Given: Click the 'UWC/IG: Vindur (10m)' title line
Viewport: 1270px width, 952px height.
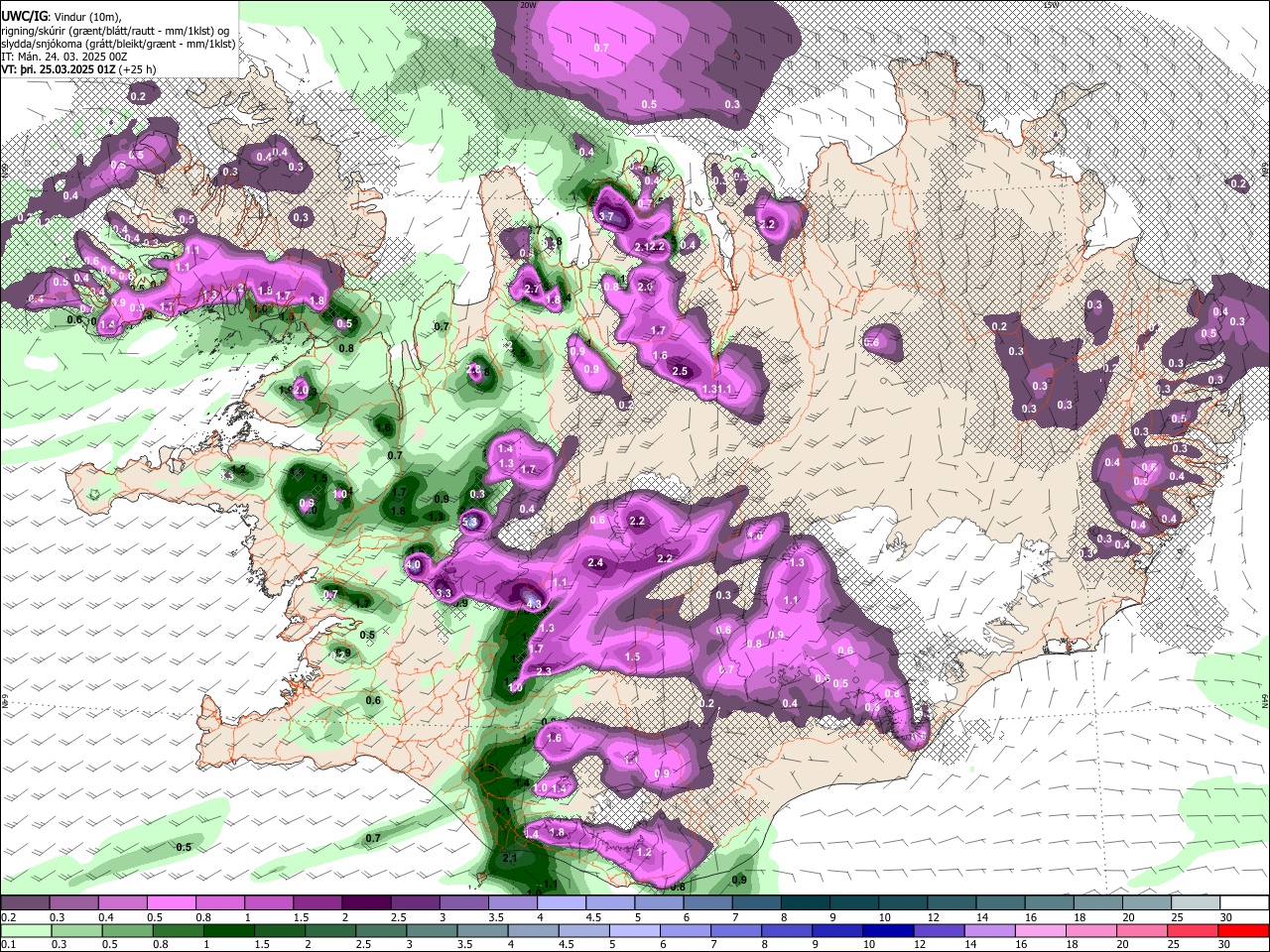Looking at the screenshot, I should pyautogui.click(x=62, y=16).
